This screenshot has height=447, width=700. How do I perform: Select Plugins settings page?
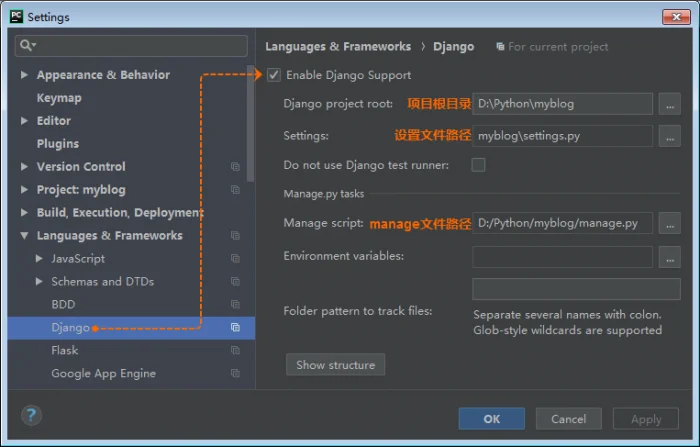click(58, 143)
